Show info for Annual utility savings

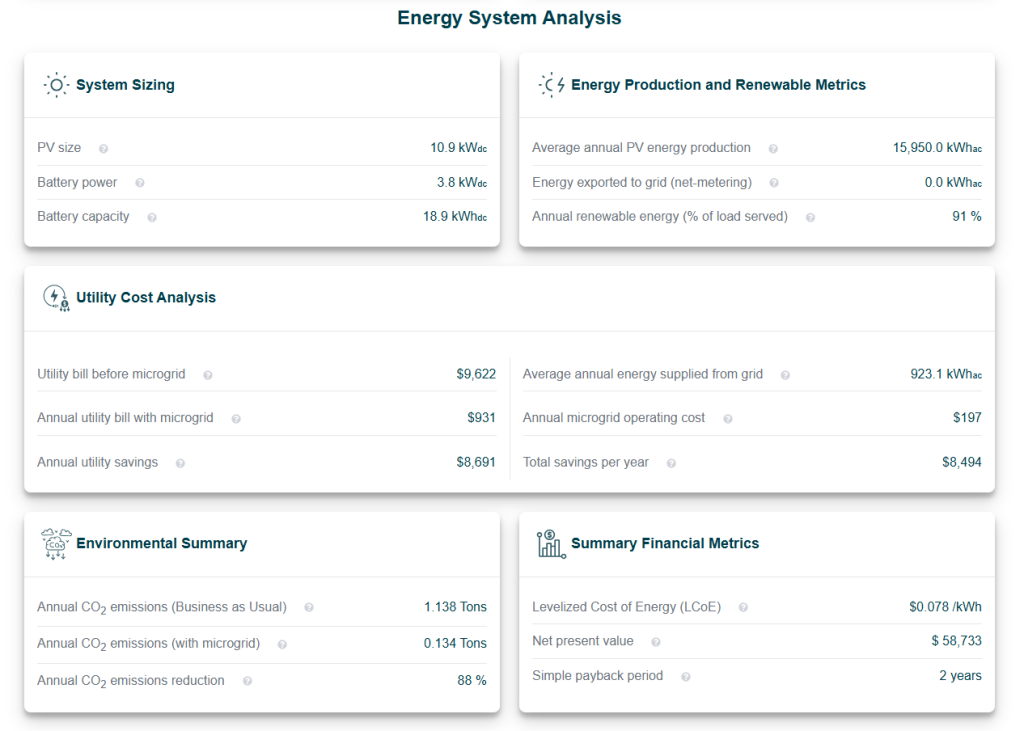(x=180, y=463)
